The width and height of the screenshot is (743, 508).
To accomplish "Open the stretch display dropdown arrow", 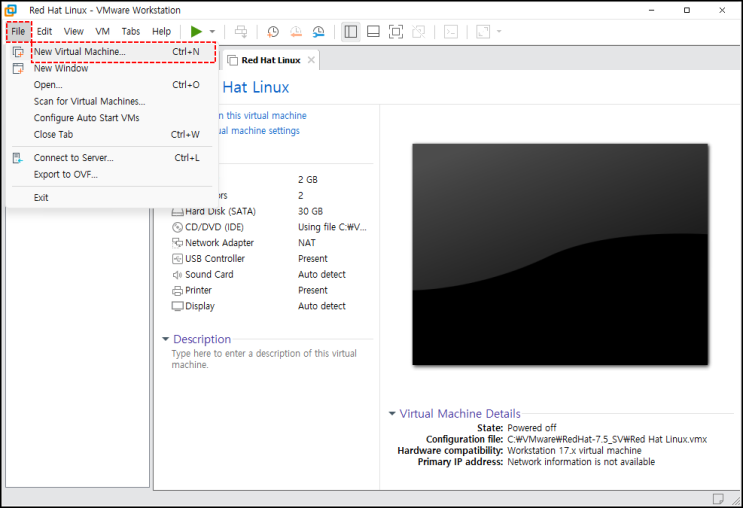I will click(499, 32).
